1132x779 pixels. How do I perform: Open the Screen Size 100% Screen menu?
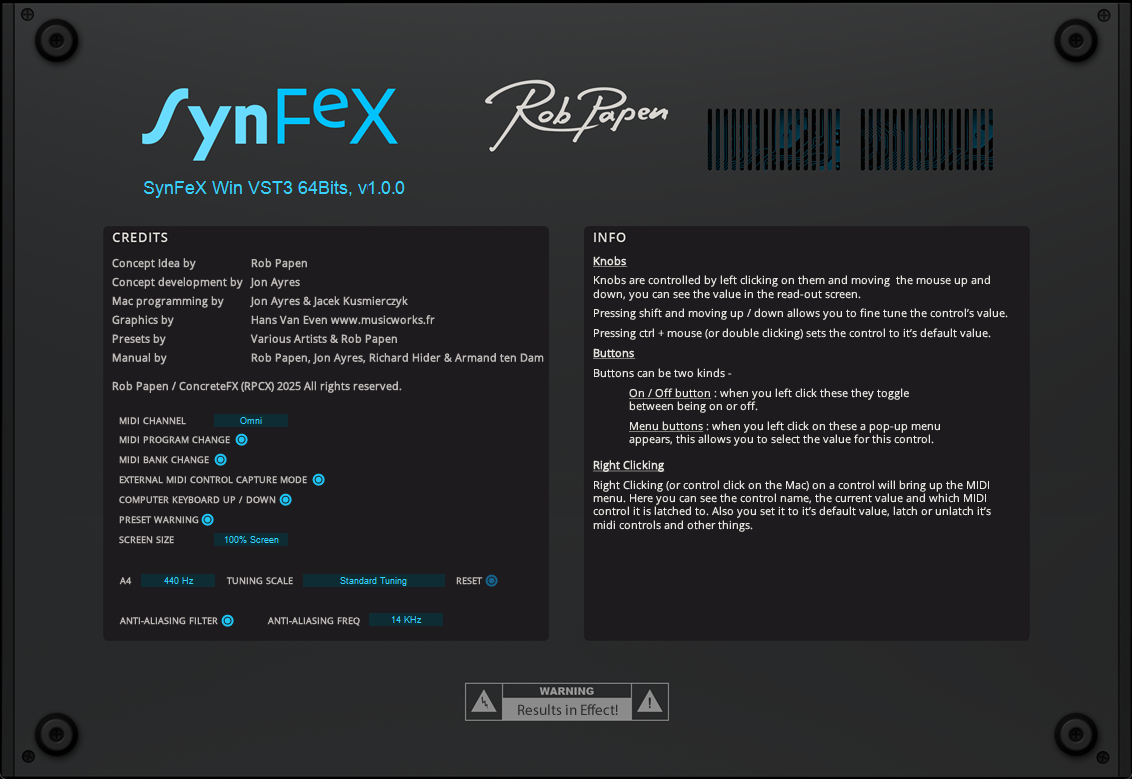pos(251,539)
